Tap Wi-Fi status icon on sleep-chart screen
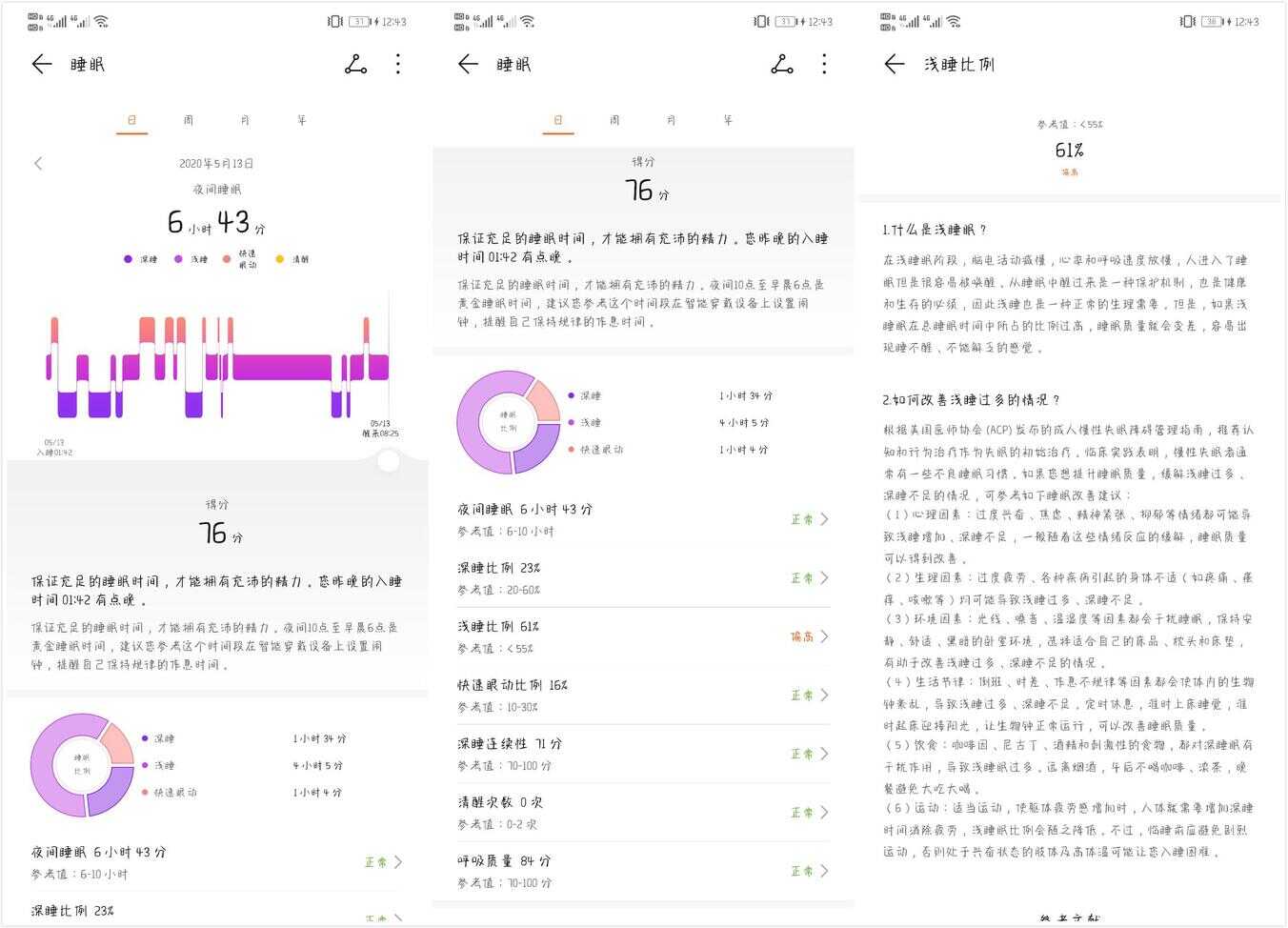The image size is (1288, 928). coord(101,21)
